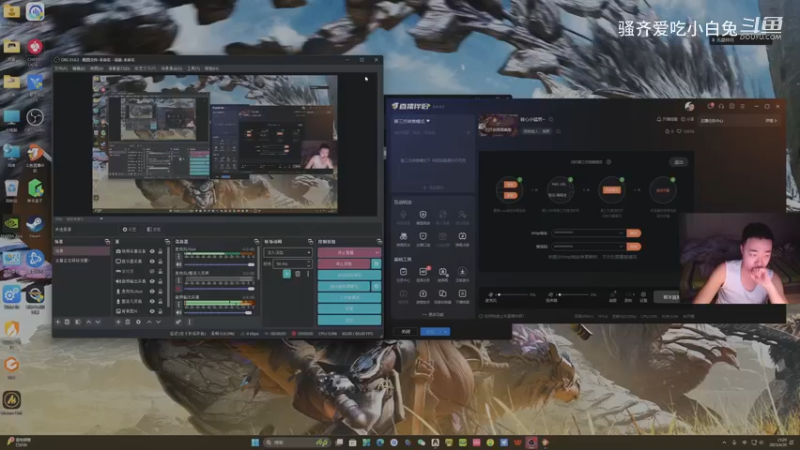The height and width of the screenshot is (450, 800).
Task: Expand more functions at Douyu tools panel bottom
Action: click(x=433, y=314)
